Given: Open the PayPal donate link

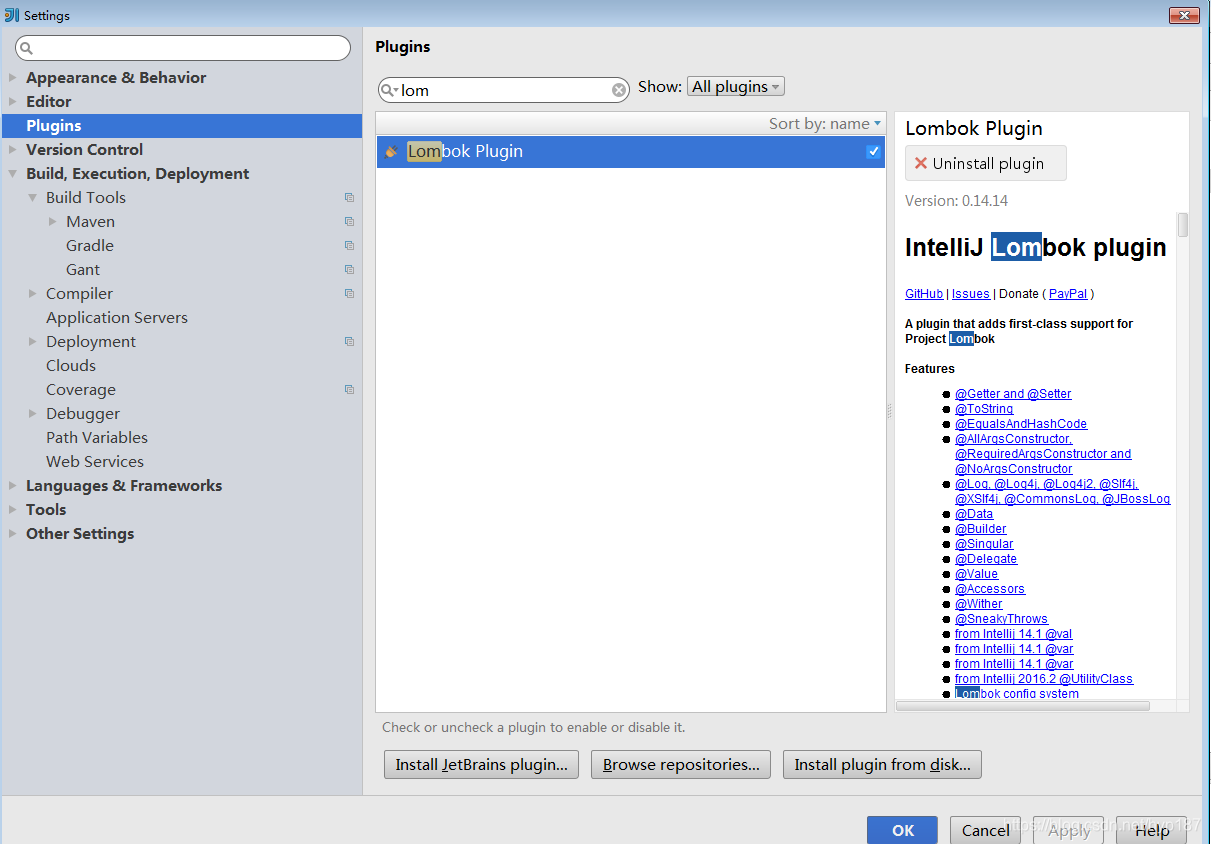Looking at the screenshot, I should pos(1068,294).
